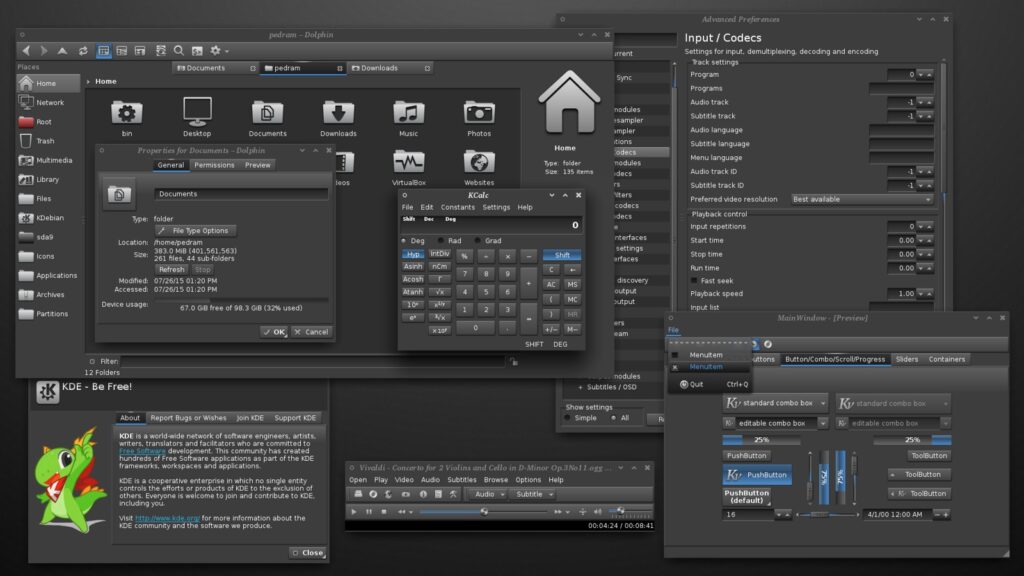Select the Rad angle mode in KCalc
Viewport: 1024px width, 576px height.
click(x=447, y=240)
